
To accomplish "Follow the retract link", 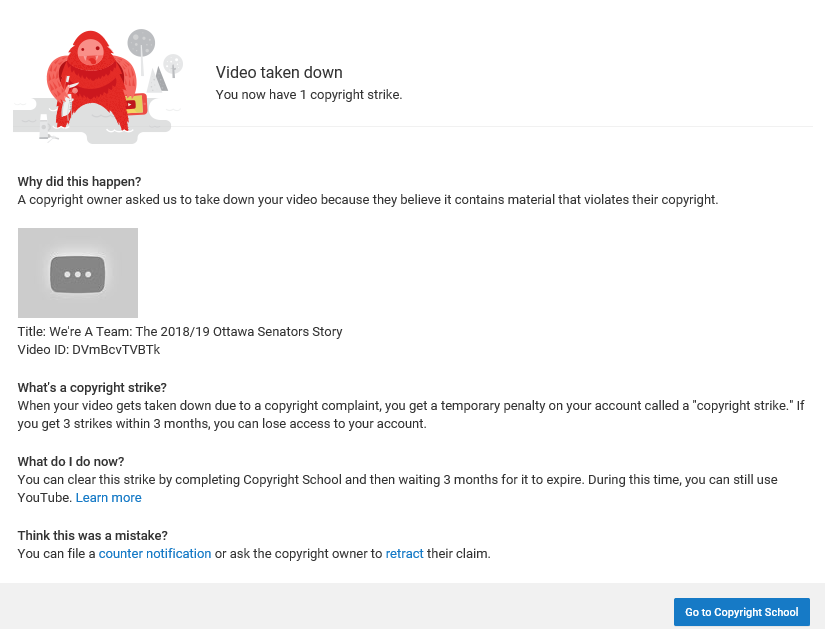I will click(x=404, y=554).
